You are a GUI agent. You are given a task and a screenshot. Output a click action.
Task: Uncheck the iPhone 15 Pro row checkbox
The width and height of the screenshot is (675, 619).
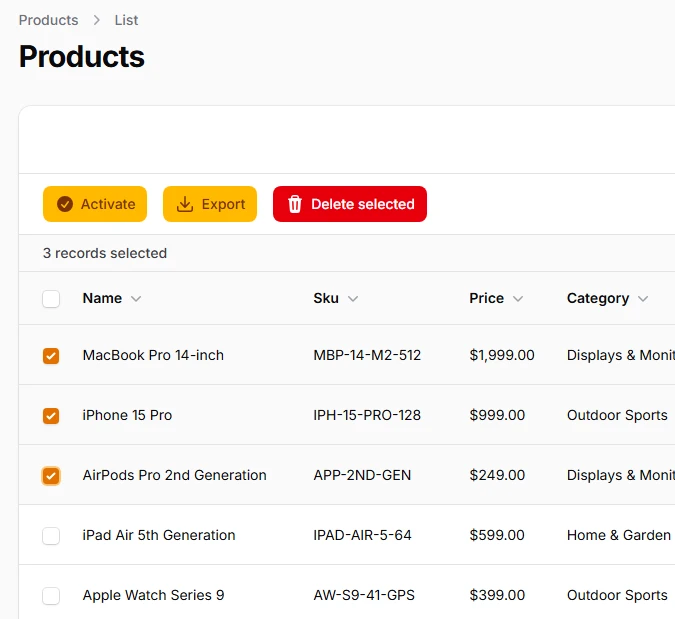click(51, 415)
